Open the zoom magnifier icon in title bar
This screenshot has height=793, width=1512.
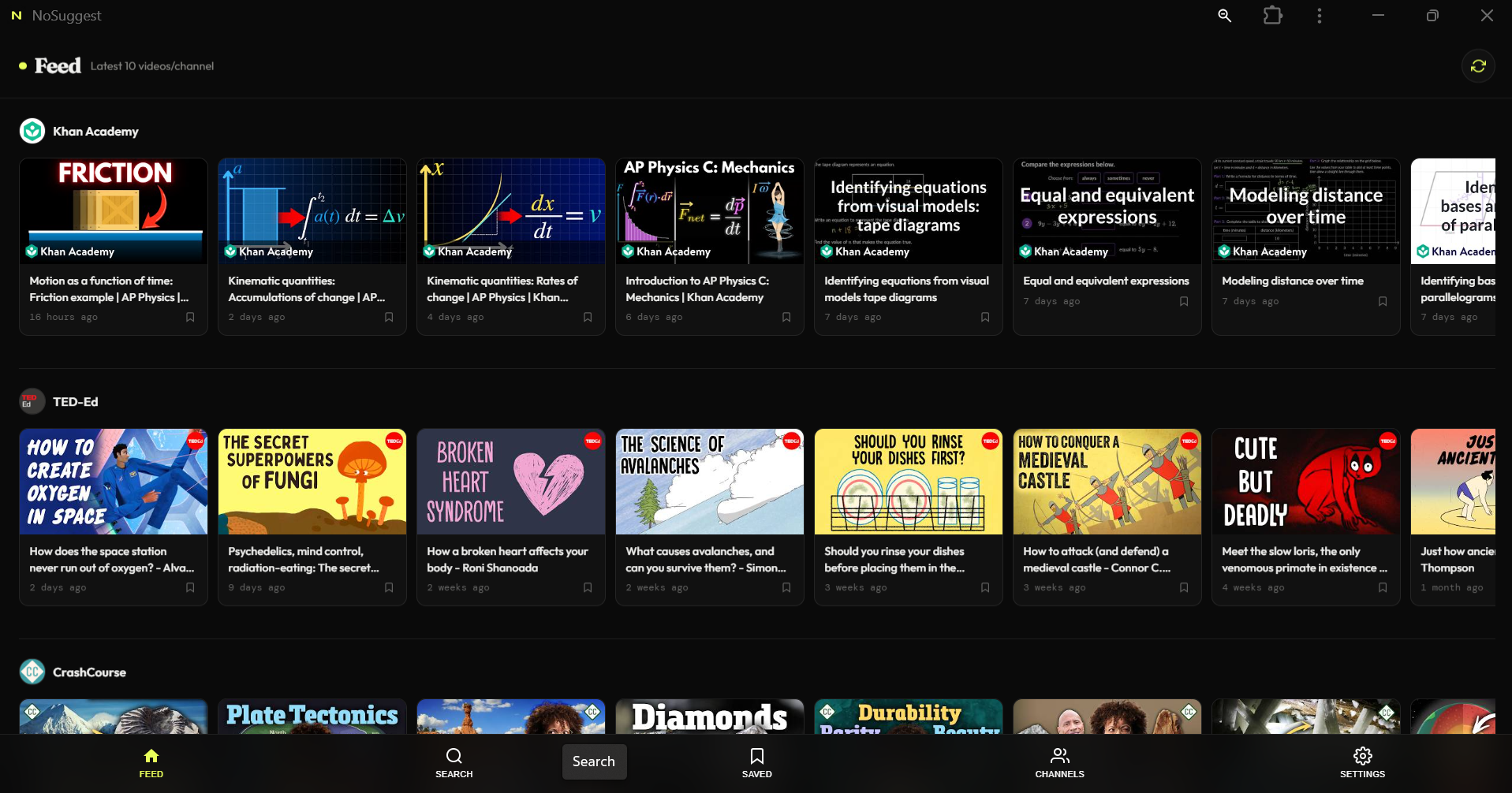[1224, 16]
